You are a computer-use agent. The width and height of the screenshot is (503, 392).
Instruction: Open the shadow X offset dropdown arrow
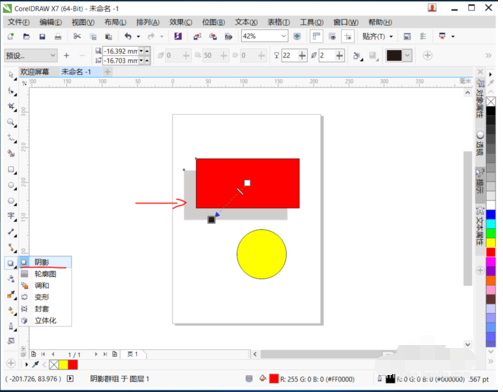(x=141, y=51)
